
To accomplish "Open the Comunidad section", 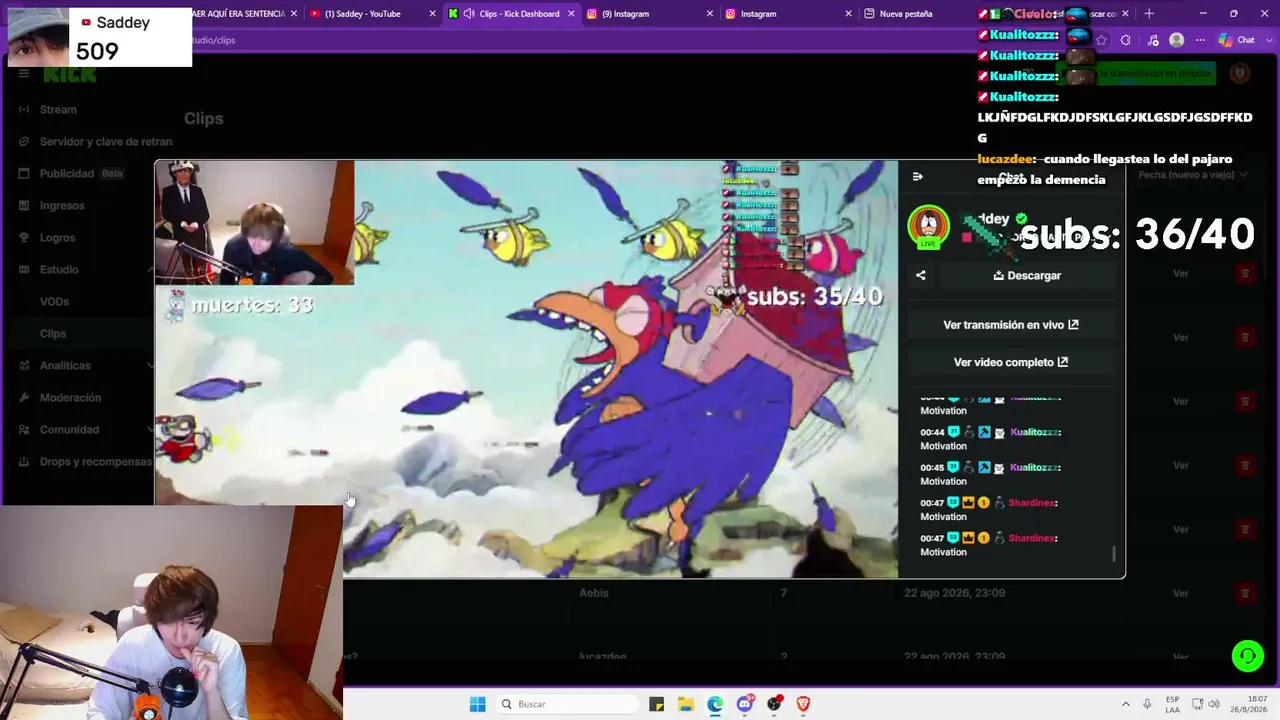I will (69, 429).
